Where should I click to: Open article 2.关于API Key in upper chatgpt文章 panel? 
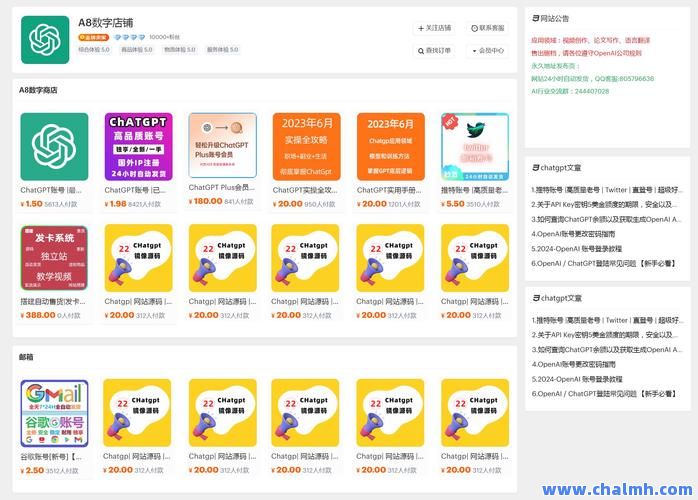pyautogui.click(x=604, y=204)
